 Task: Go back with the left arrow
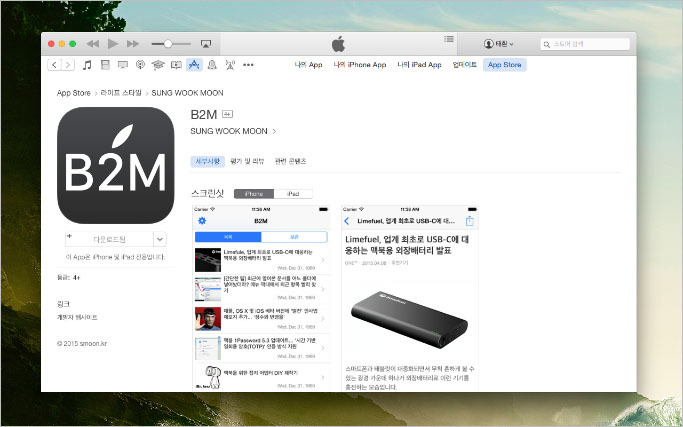pyautogui.click(x=54, y=65)
